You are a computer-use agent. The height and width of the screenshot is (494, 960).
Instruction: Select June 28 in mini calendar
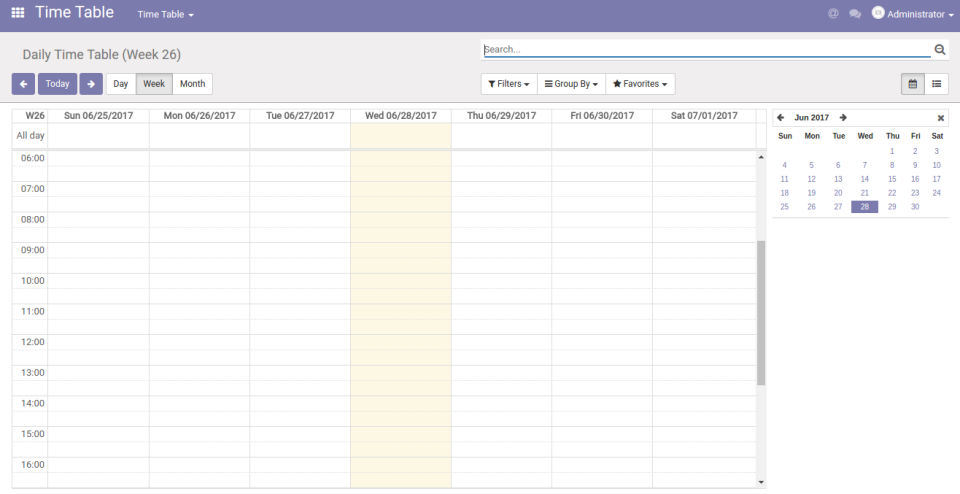pyautogui.click(x=864, y=207)
